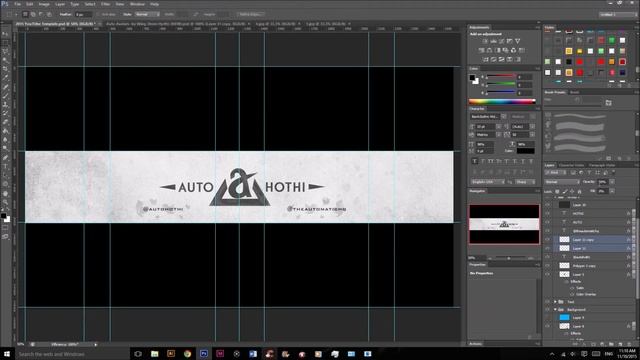Open the layer filter Kind dropdown
The width and height of the screenshot is (640, 360).
[x=556, y=173]
